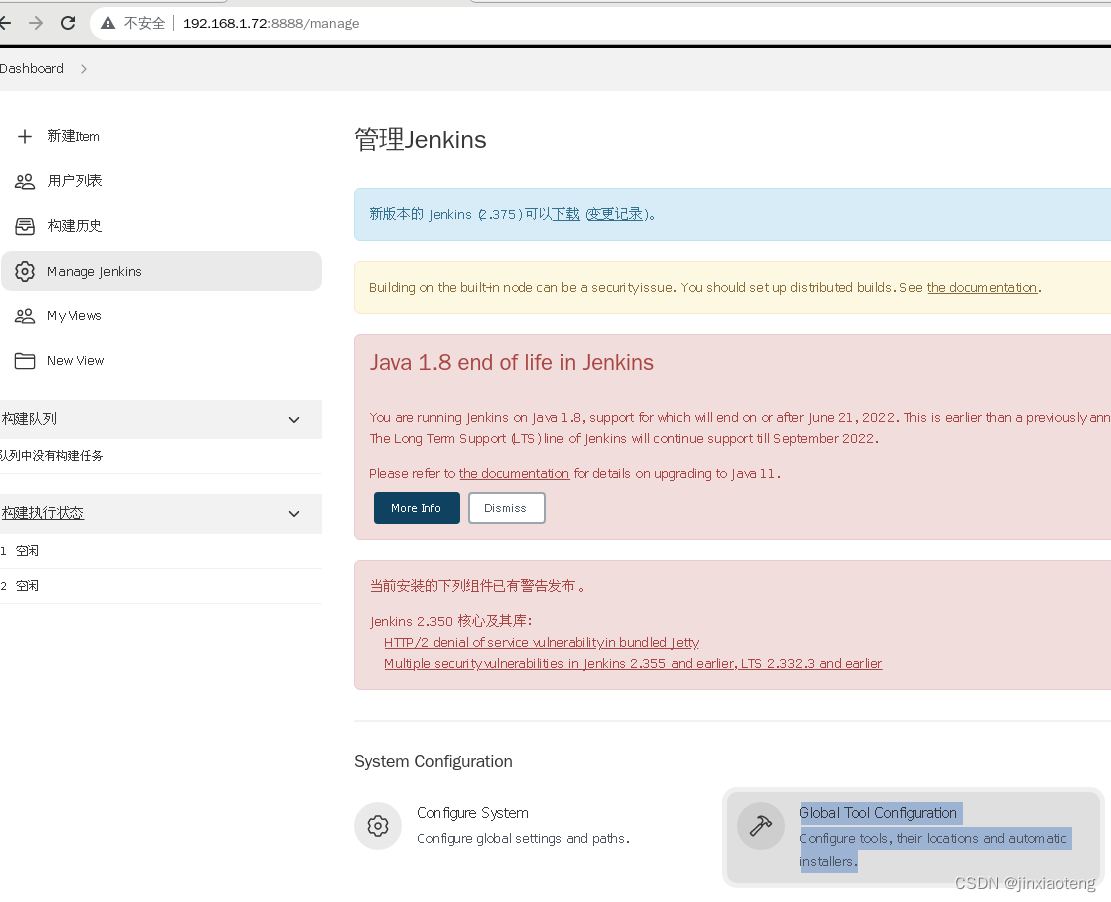Viewport: 1111px width, 902px height.
Task: Open the documentation link for Java 11 upgrade
Action: (514, 473)
